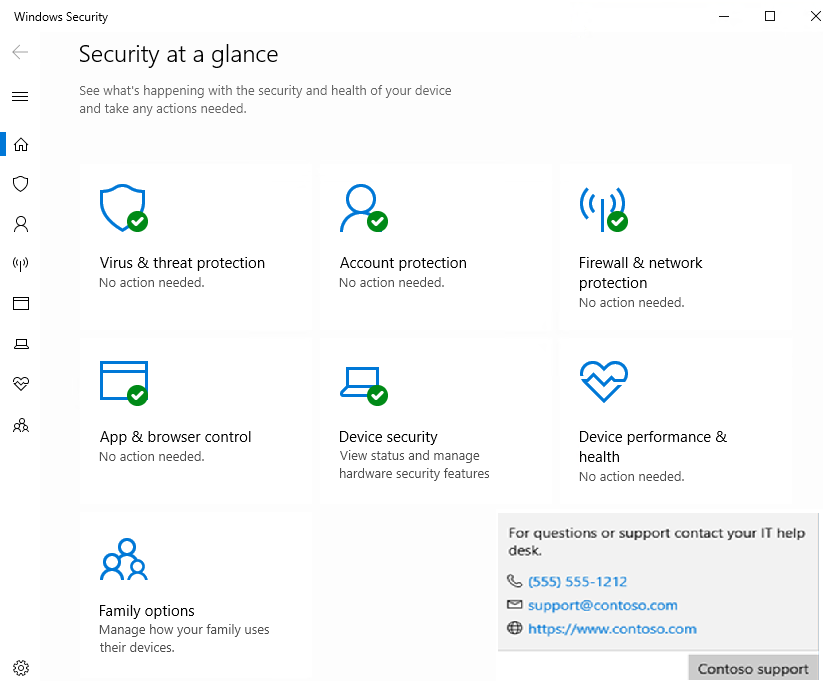Screen dimensions: 823x681
Task: Select the Device performance & health heart icon
Action: point(20,384)
